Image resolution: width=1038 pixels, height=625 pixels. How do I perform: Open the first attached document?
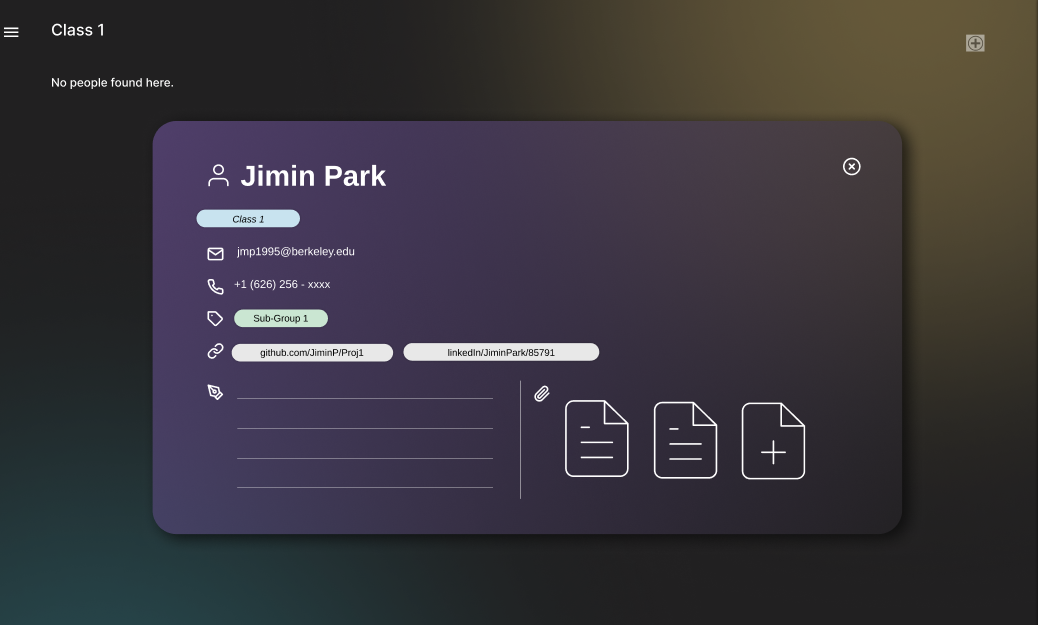tap(596, 439)
